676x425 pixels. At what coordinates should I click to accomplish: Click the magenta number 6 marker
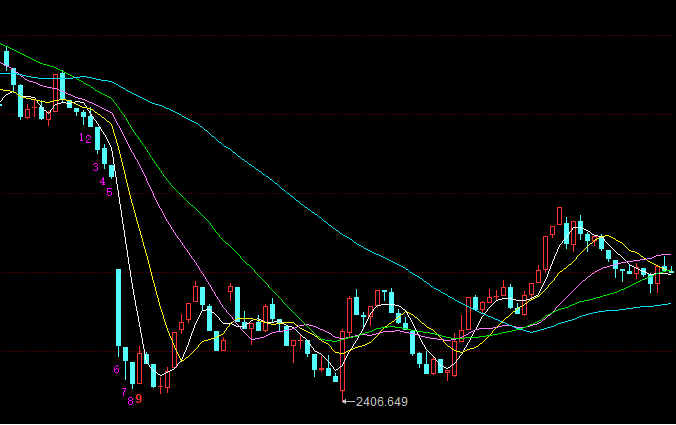click(x=116, y=369)
